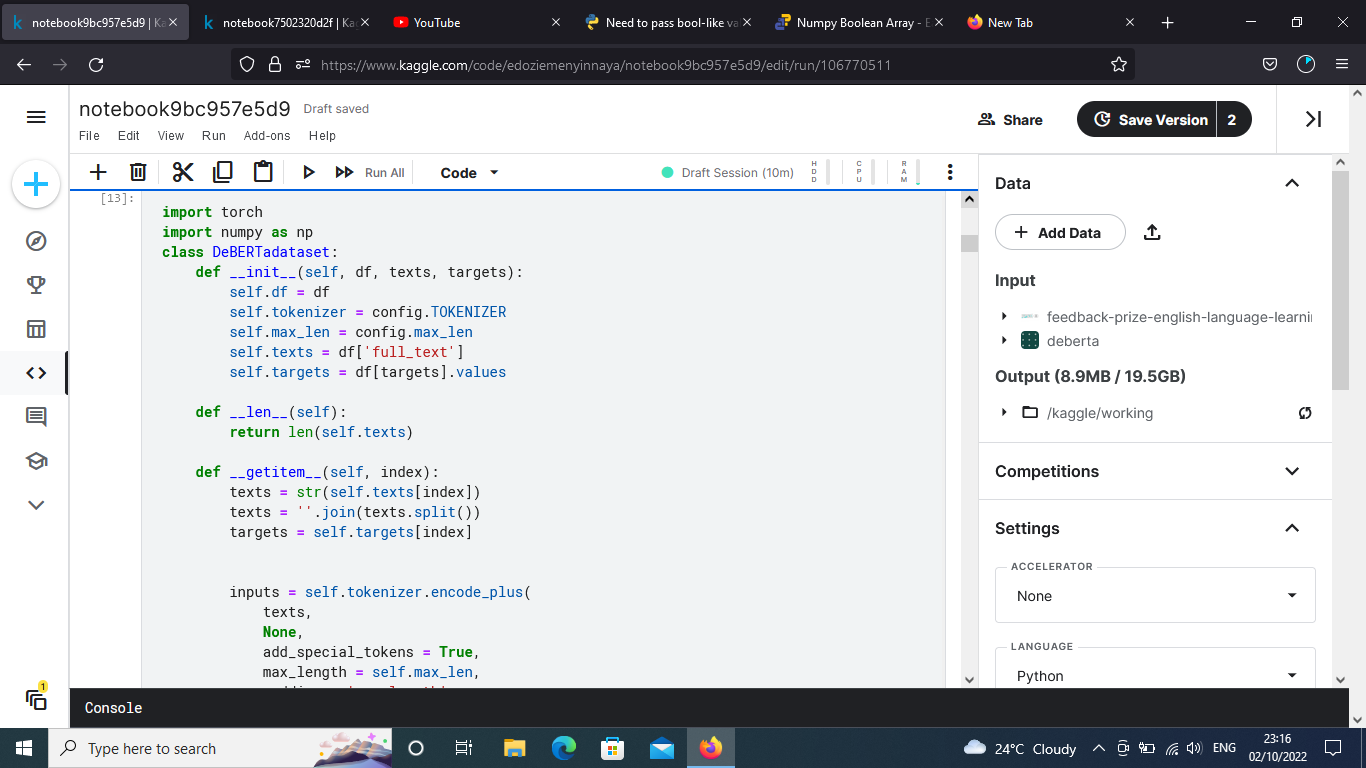Refresh the /kaggle/working output folder
This screenshot has width=1366, height=768.
tap(1305, 413)
